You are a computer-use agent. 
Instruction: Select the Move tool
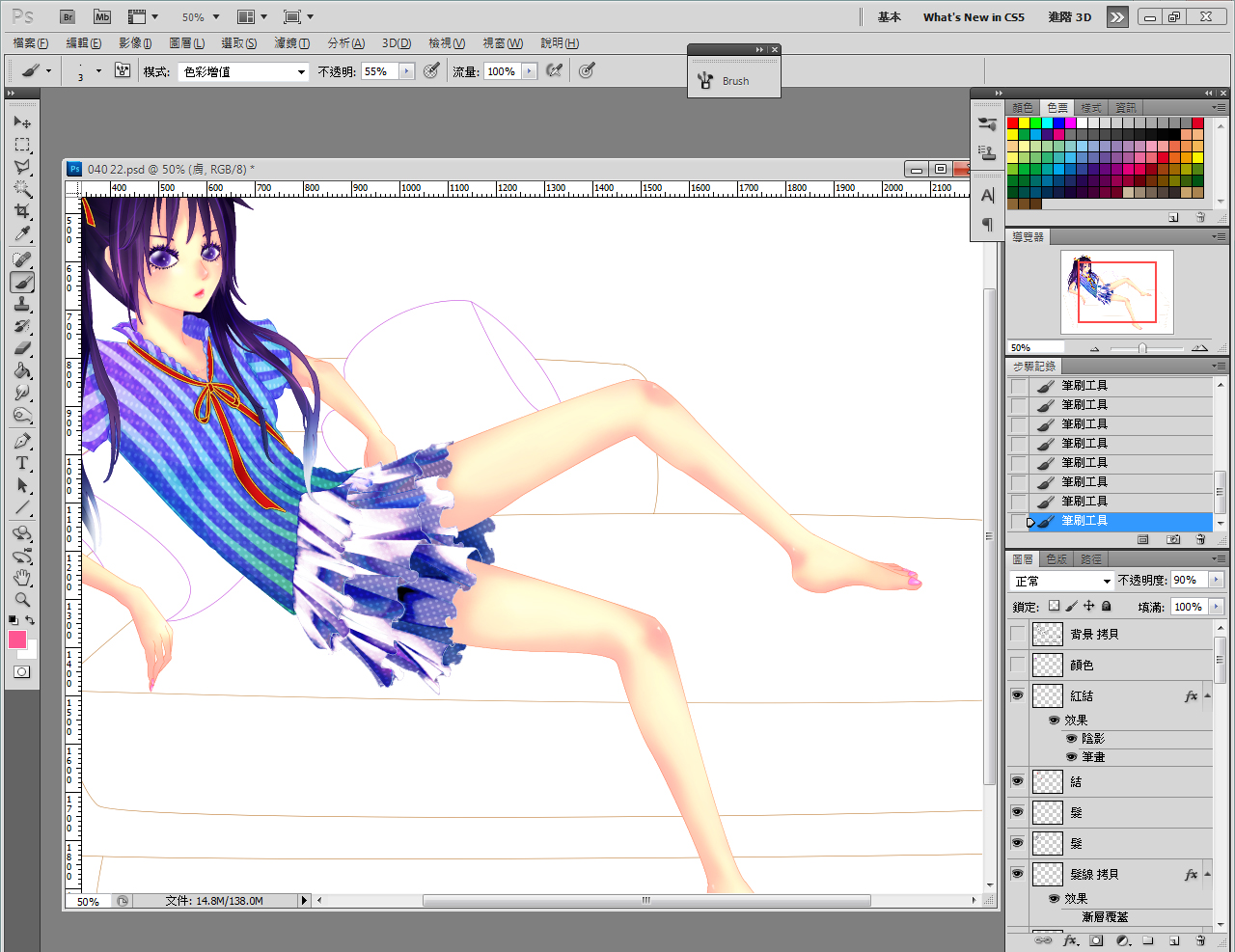point(22,122)
